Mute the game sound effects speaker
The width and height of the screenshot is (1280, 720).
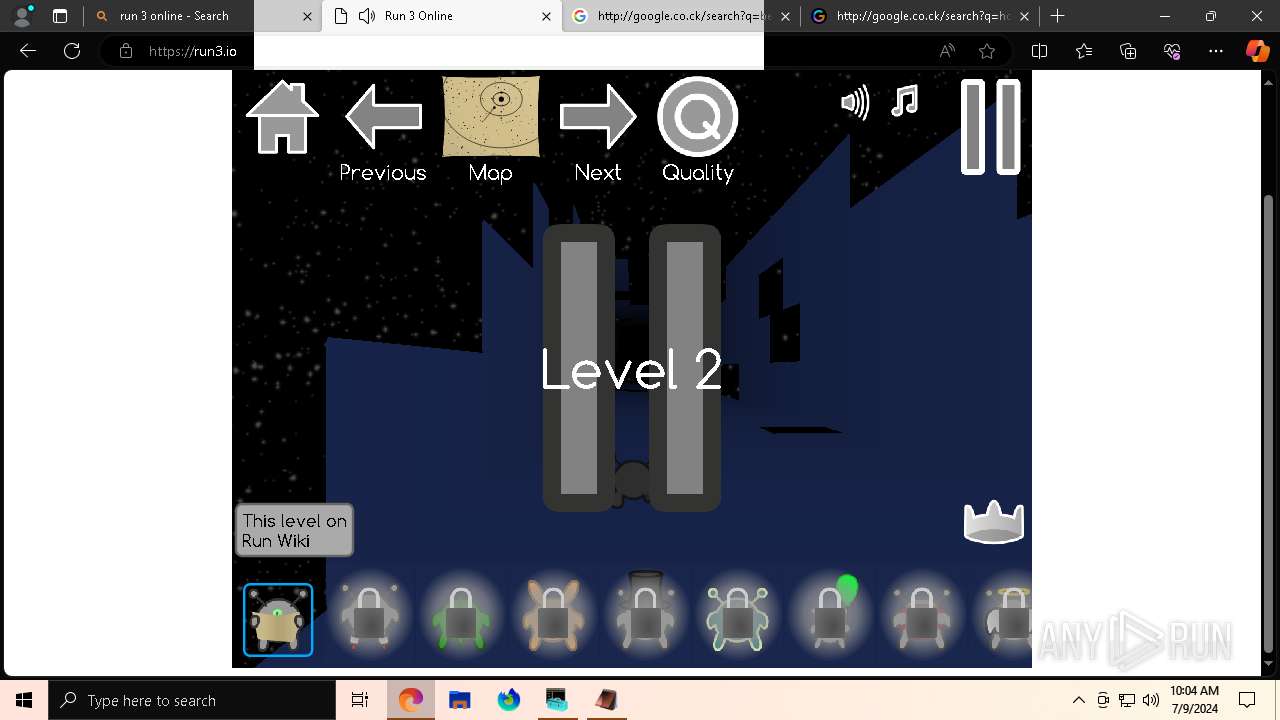tap(855, 102)
